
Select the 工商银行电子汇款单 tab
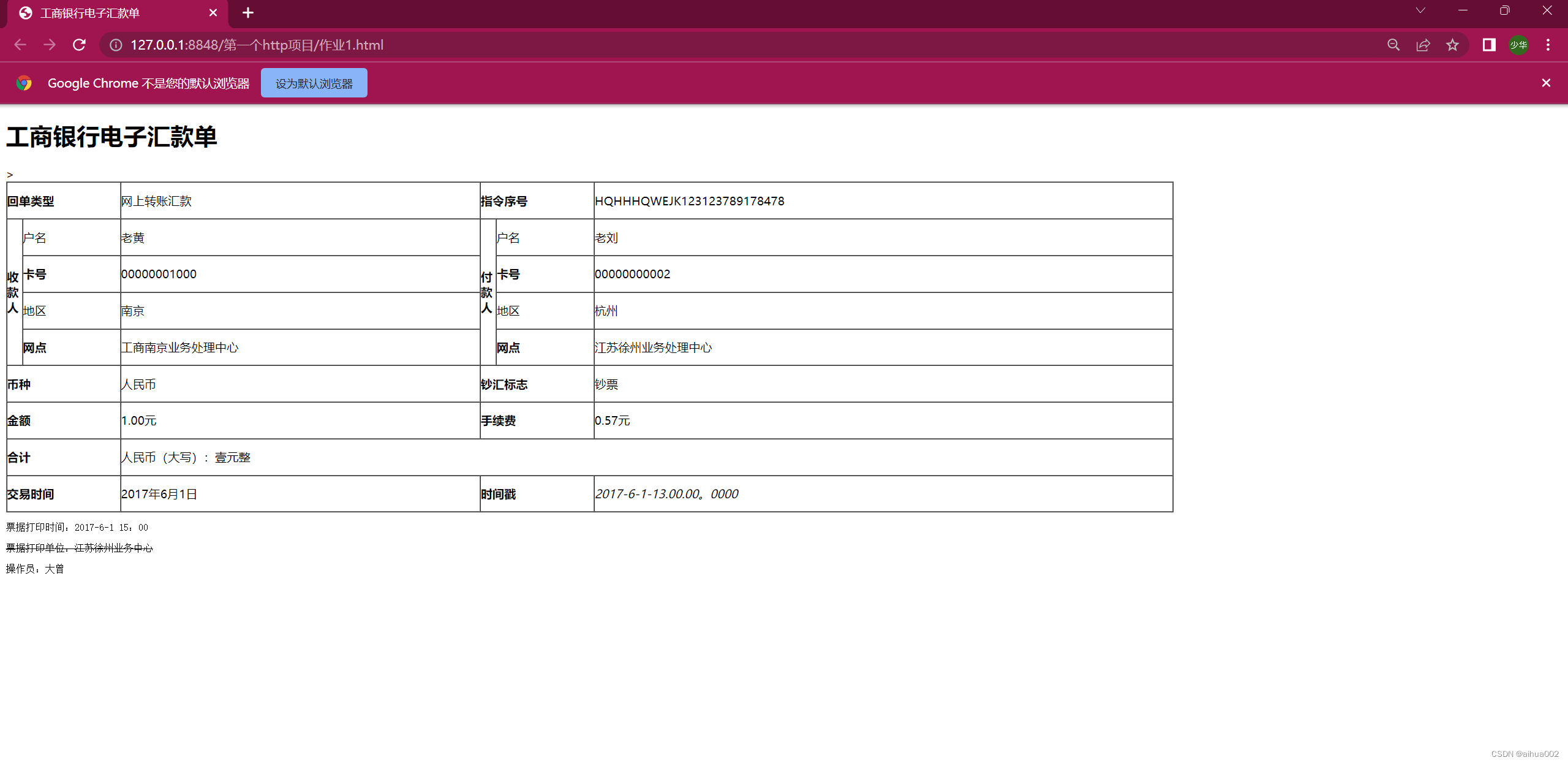click(x=116, y=13)
